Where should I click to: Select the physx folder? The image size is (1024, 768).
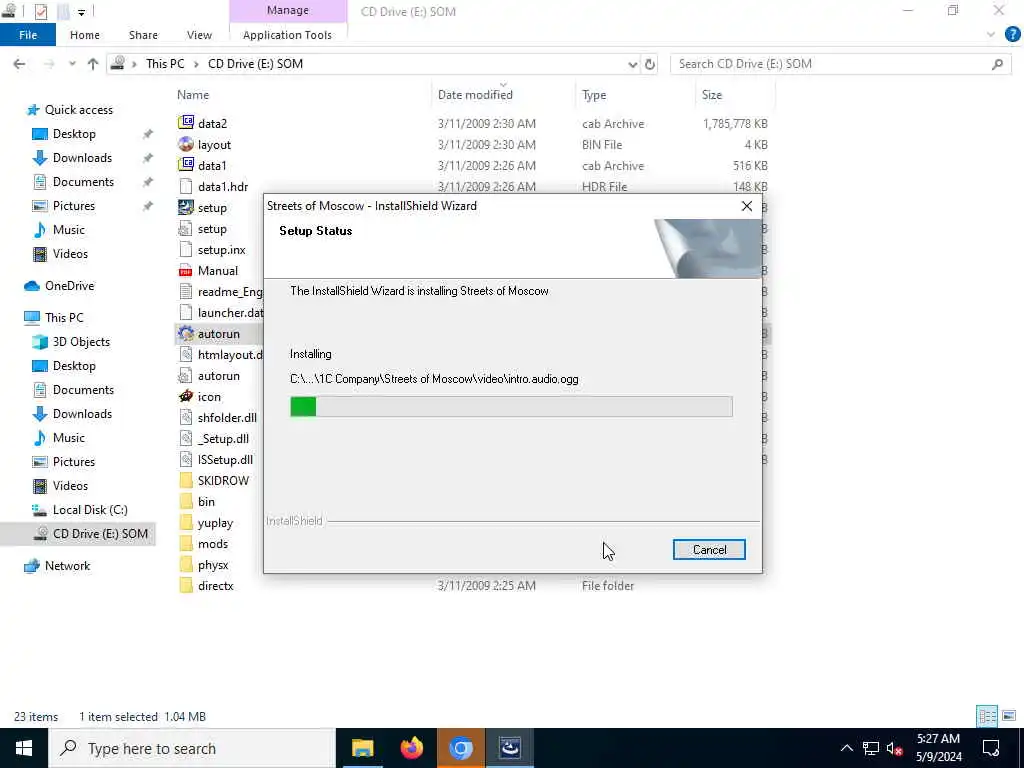click(213, 565)
